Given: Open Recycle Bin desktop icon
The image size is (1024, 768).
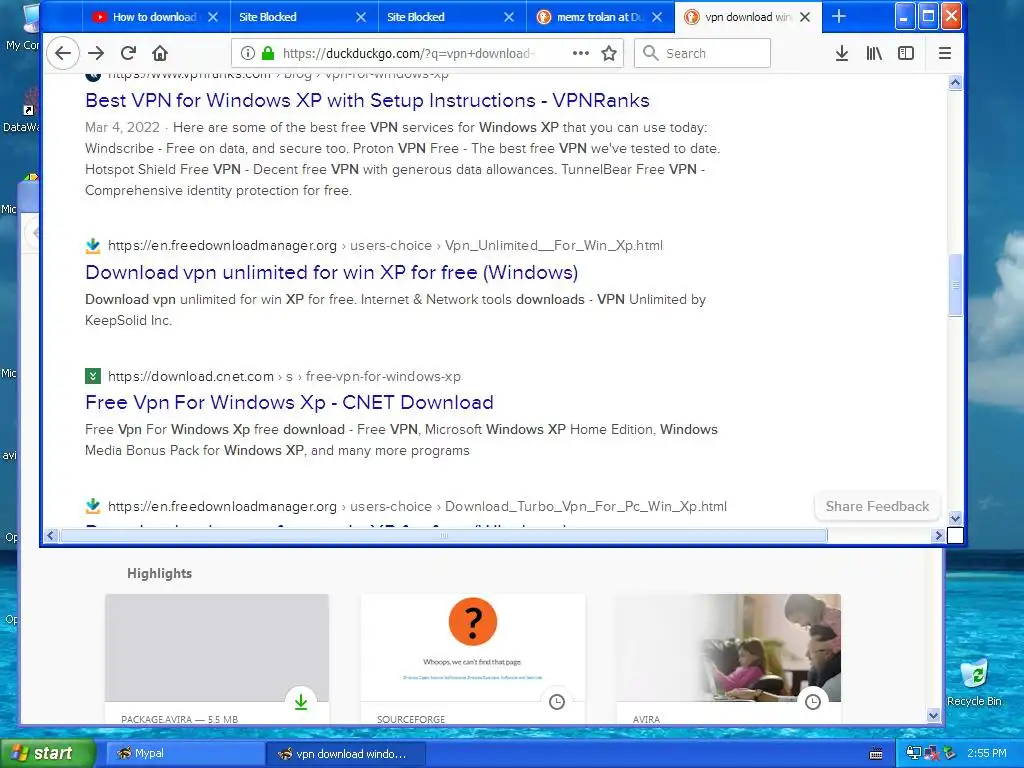Looking at the screenshot, I should pos(974,682).
